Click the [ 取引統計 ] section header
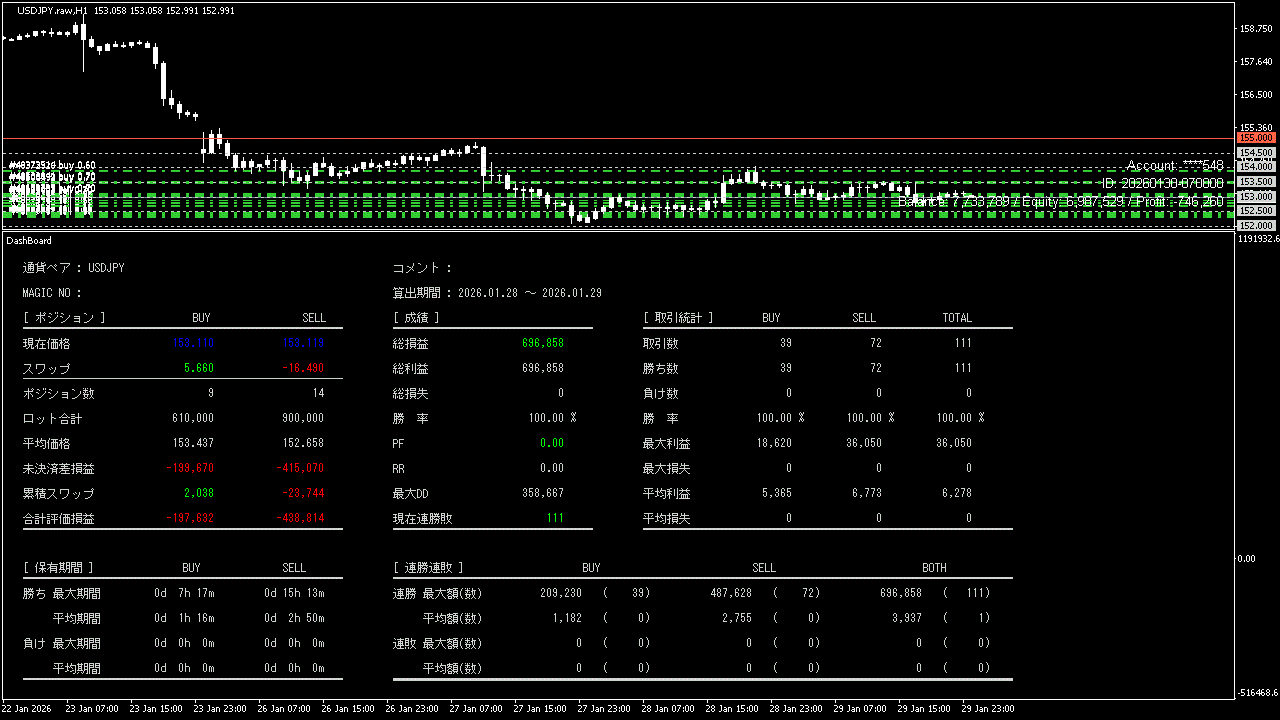The height and width of the screenshot is (720, 1280). 678,318
